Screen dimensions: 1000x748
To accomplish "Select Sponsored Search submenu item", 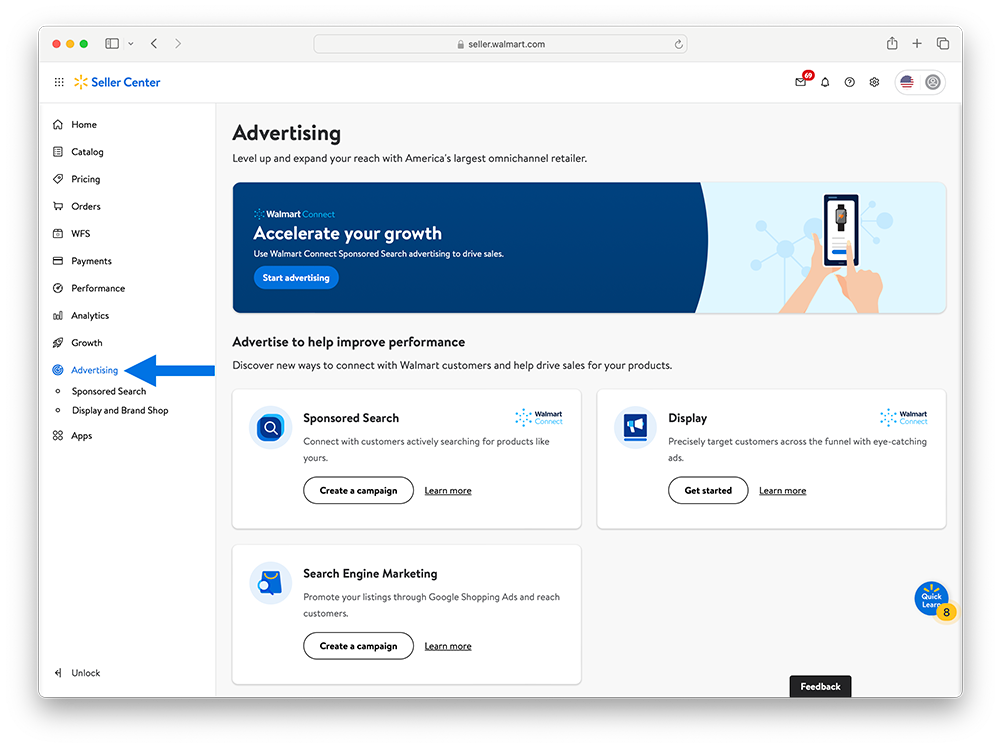I will pyautogui.click(x=109, y=392).
